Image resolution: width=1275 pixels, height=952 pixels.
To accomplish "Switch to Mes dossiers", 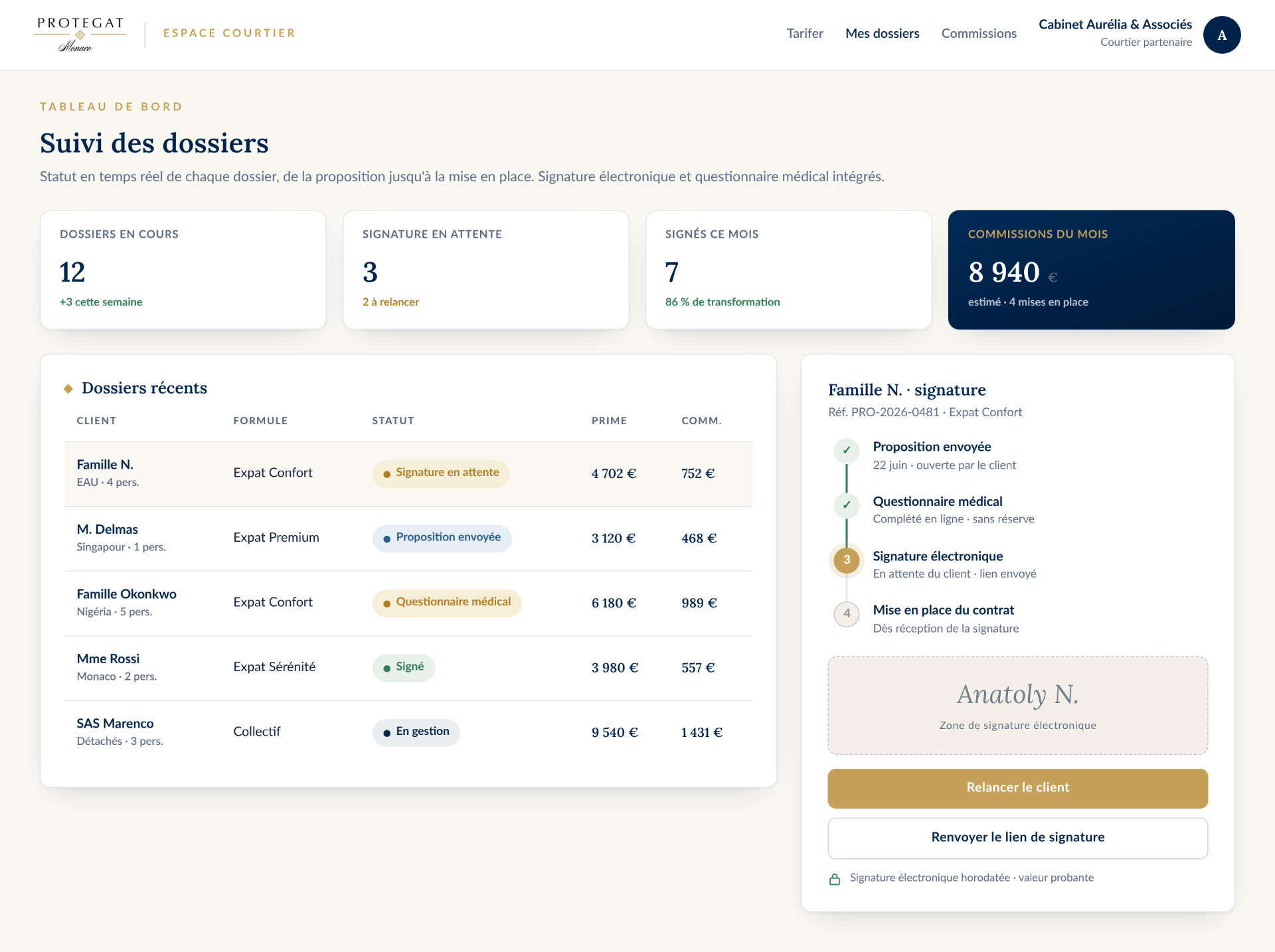I will pos(882,33).
